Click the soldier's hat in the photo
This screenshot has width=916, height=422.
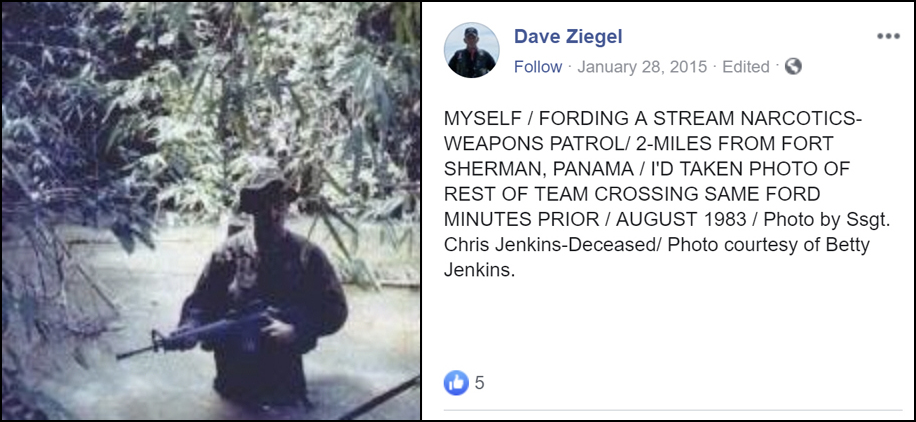(267, 186)
